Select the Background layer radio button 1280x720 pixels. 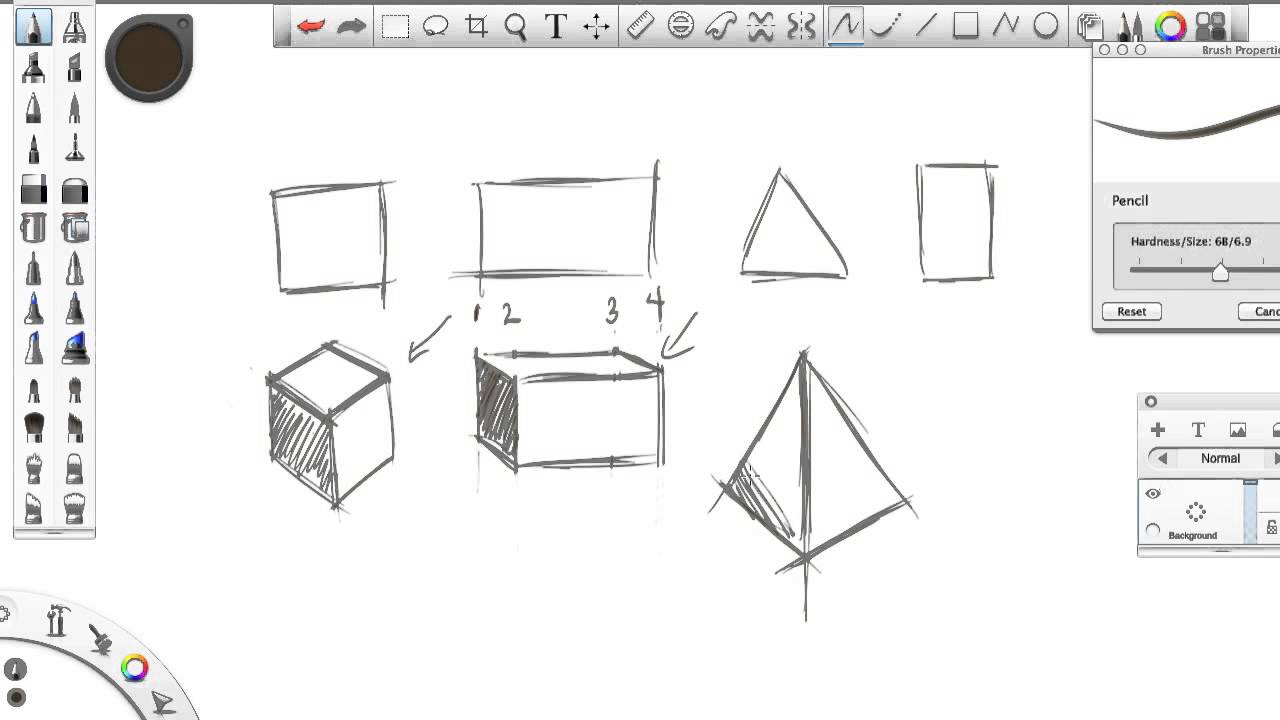coord(1152,530)
